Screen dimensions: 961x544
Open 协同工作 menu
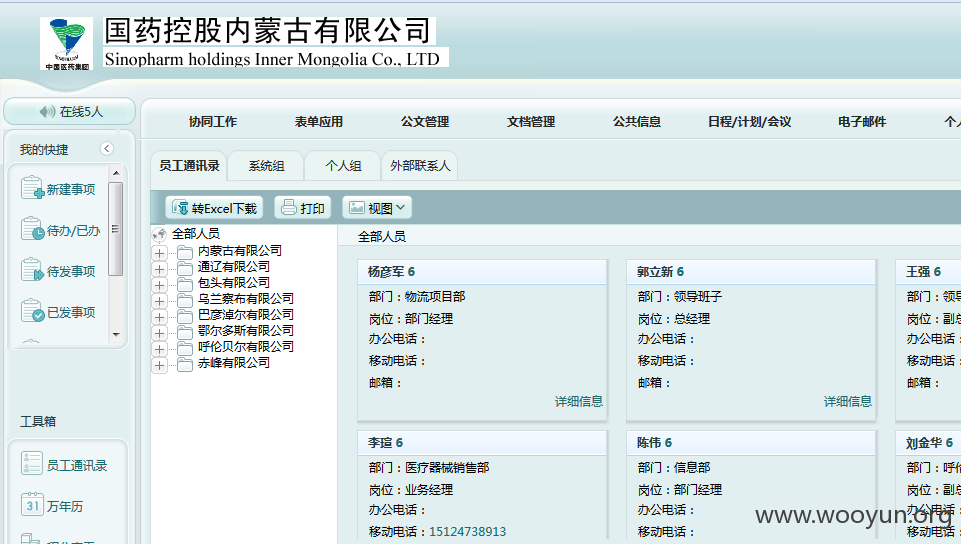[x=213, y=121]
